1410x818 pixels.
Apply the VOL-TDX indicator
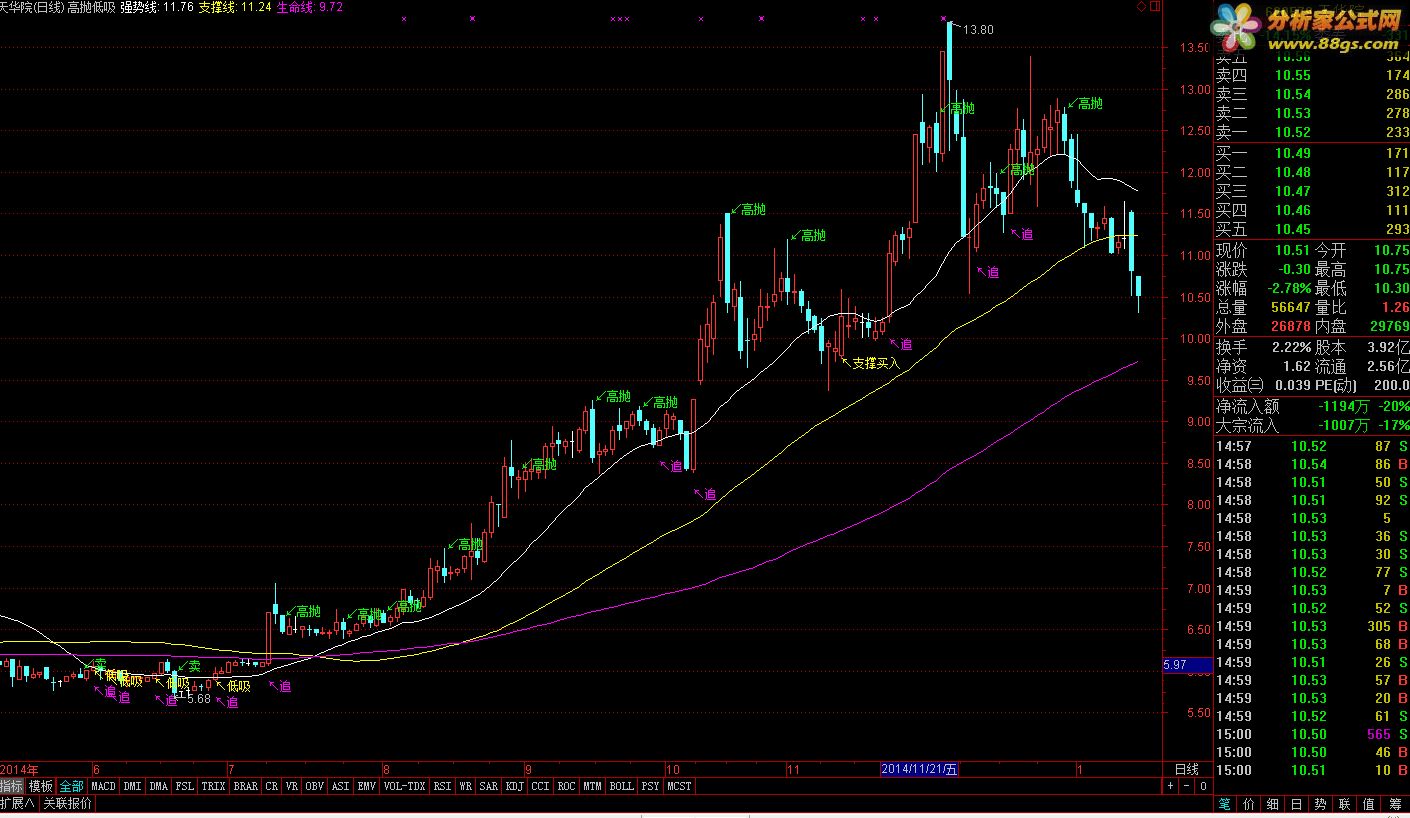click(x=405, y=786)
